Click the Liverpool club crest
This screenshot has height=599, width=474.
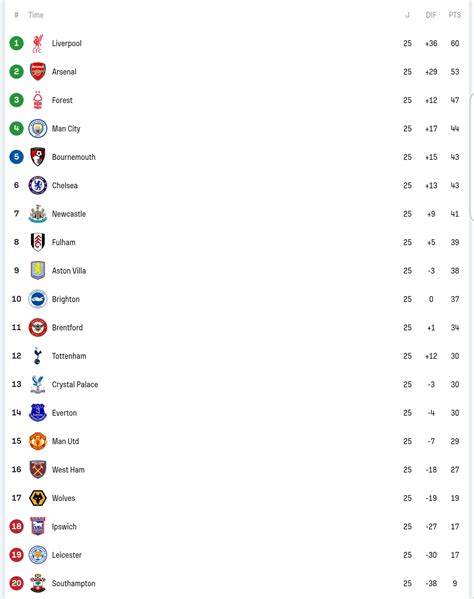coord(38,43)
